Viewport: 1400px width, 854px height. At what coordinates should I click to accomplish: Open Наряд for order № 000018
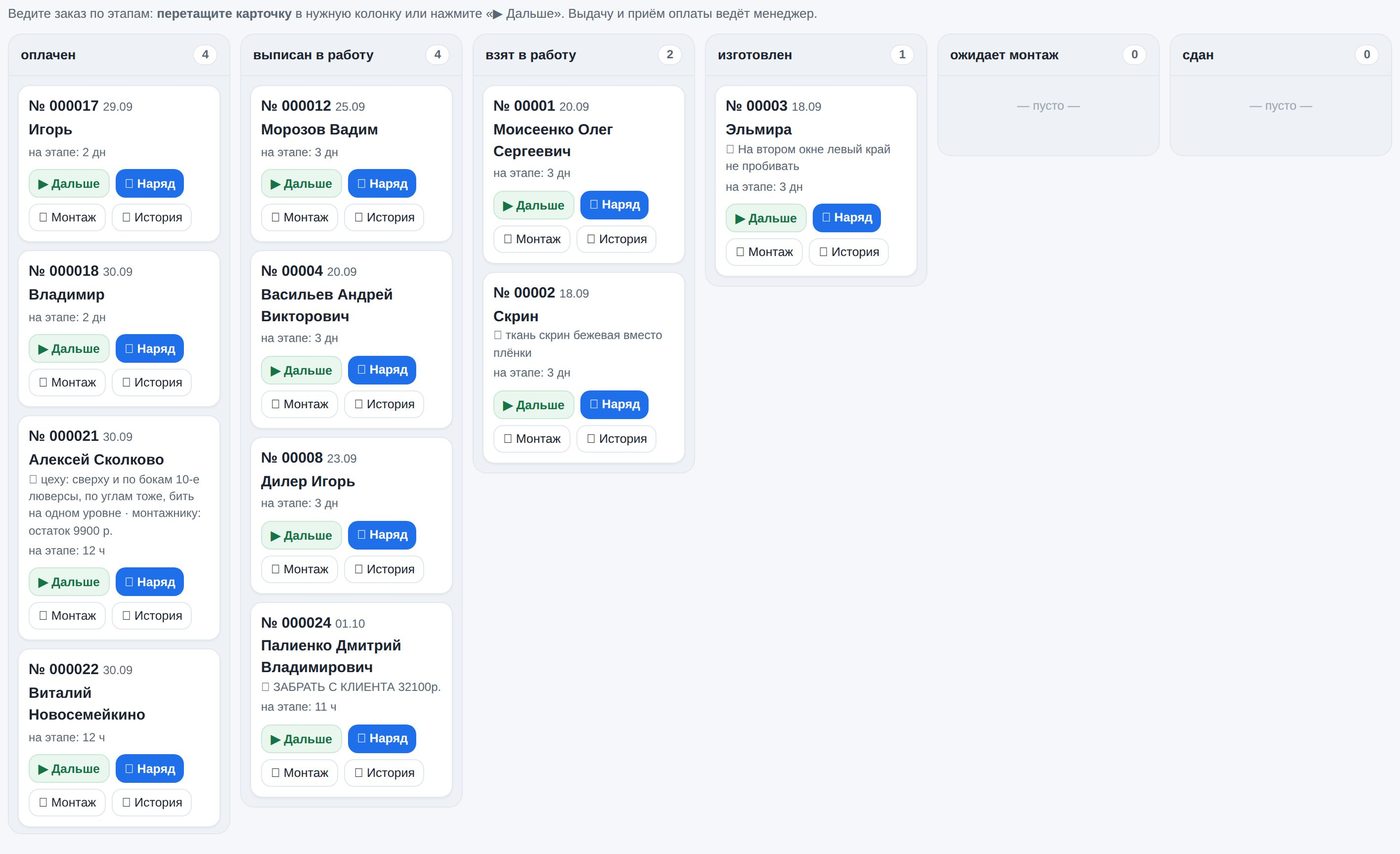click(150, 348)
